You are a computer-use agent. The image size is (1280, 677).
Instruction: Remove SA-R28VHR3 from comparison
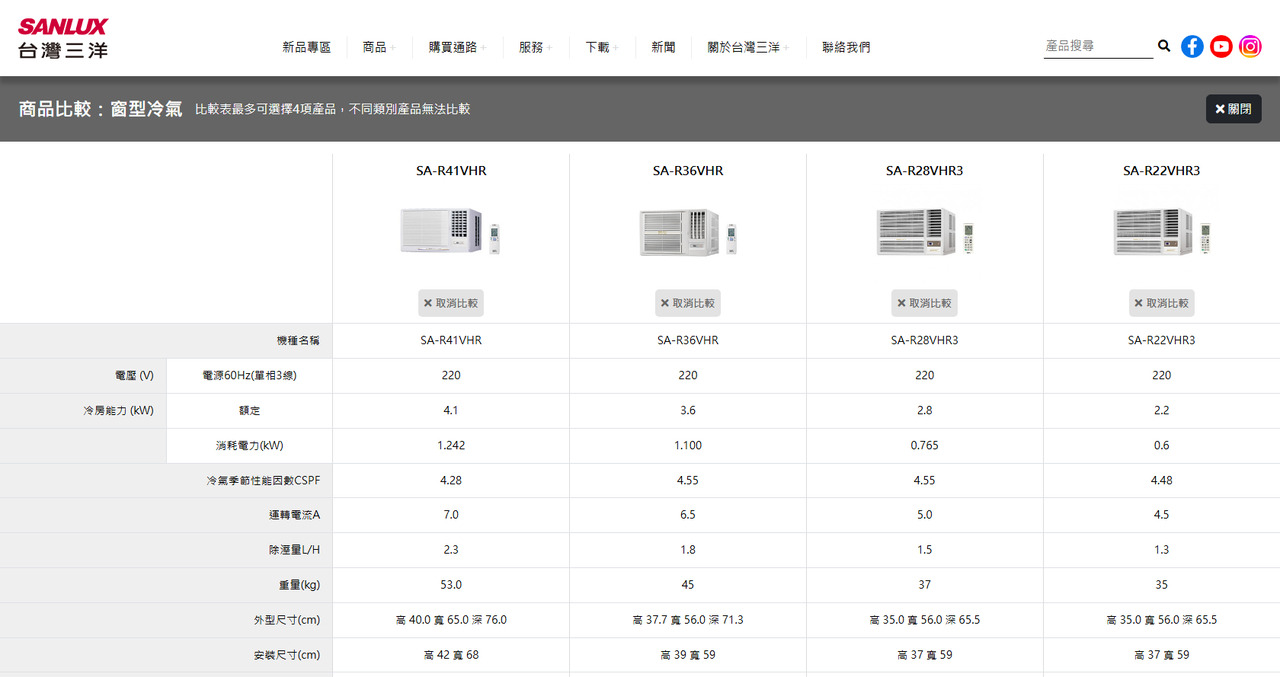[x=925, y=303]
